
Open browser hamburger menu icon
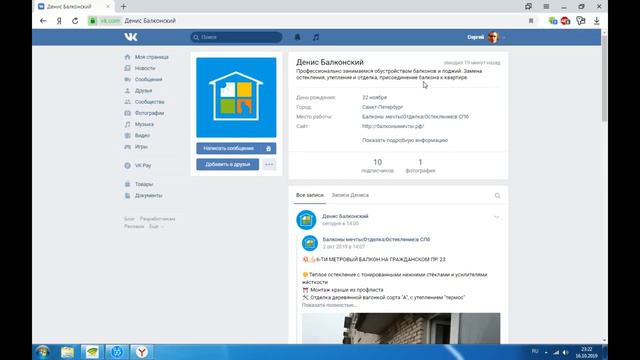[546, 7]
